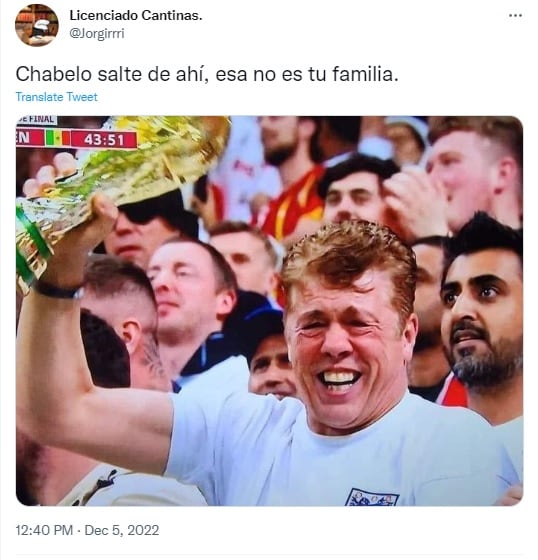
Task: Click the red EN team abbreviation box
Action: [x=30, y=137]
